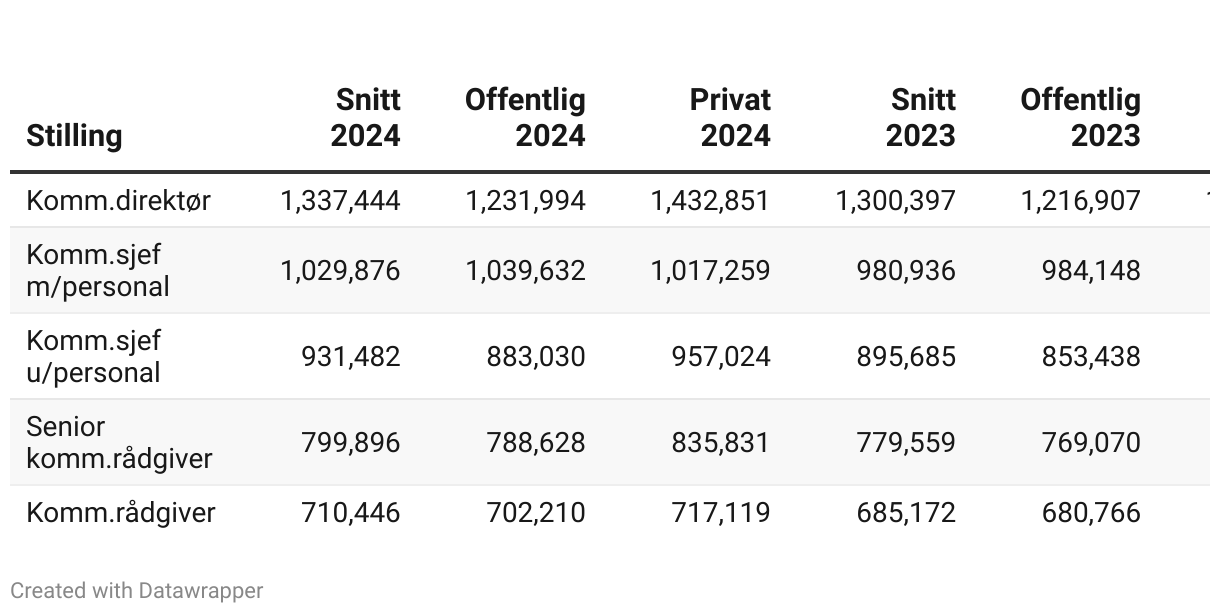Click the Komm.sjef m/personal row label
Image resolution: width=1220 pixels, height=614 pixels.
point(98,270)
